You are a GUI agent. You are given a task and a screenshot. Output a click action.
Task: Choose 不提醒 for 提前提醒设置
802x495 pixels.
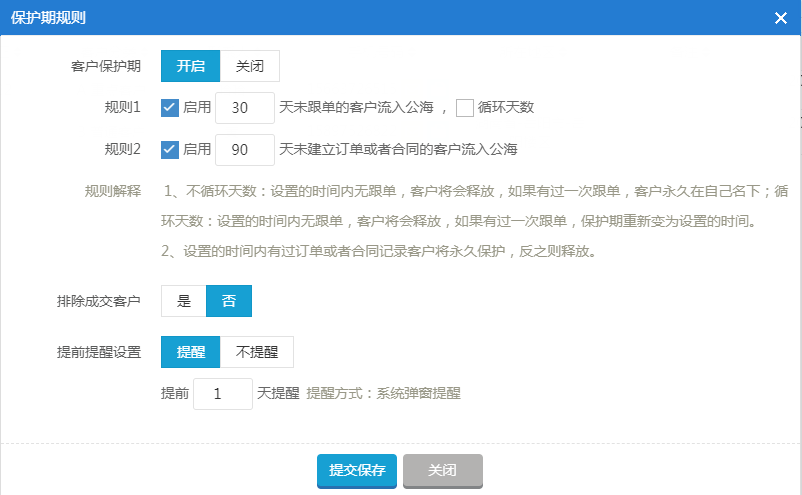[257, 352]
